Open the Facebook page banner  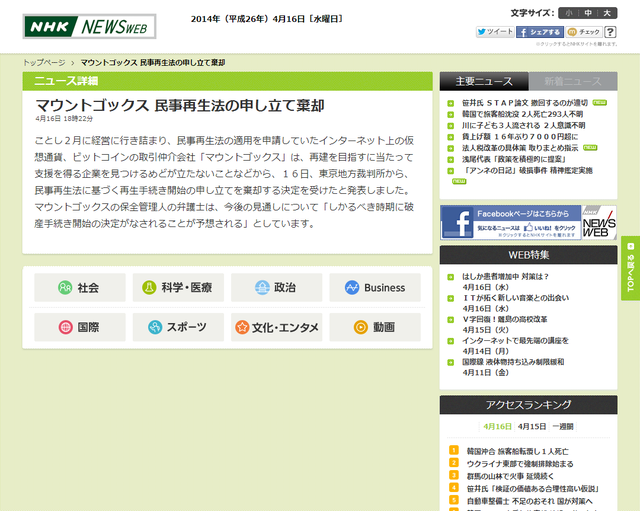click(528, 222)
